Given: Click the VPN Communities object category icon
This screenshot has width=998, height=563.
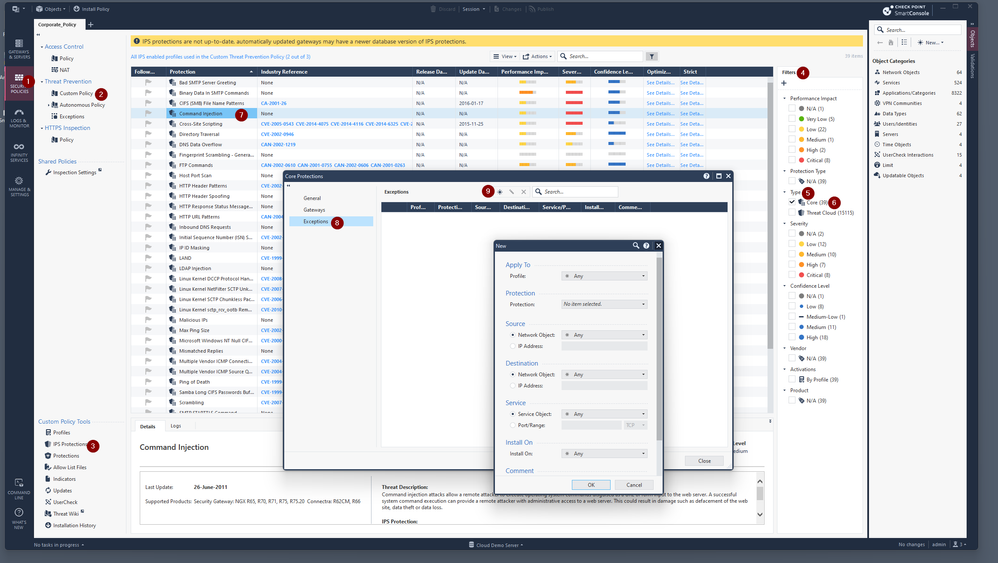Looking at the screenshot, I should point(876,103).
